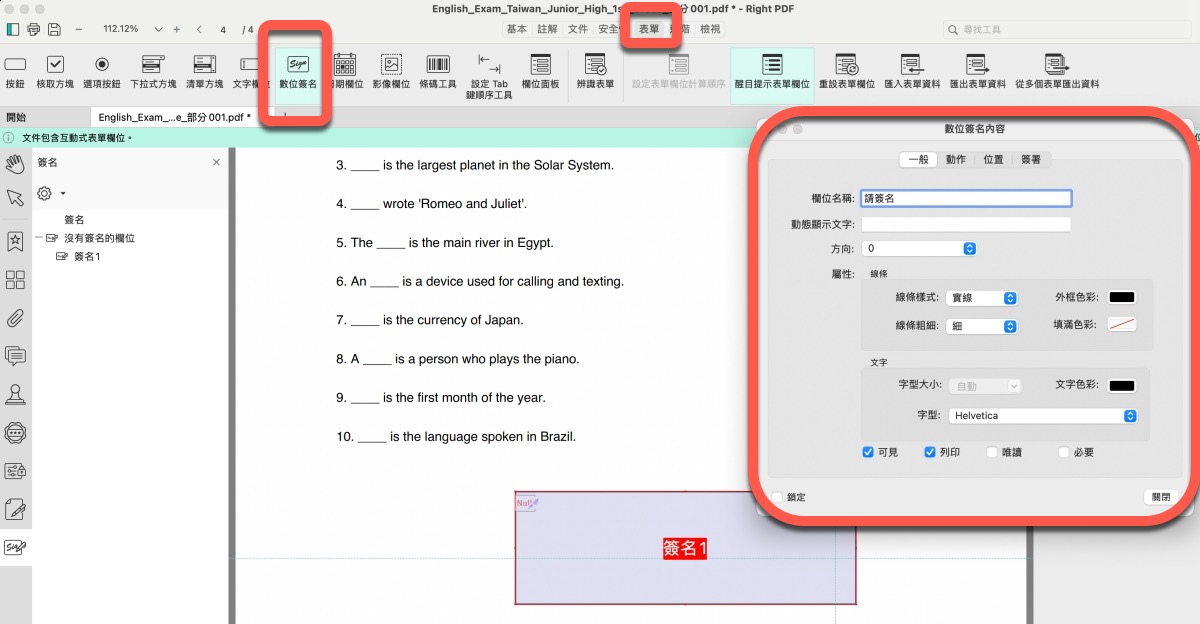This screenshot has width=1200, height=624.
Task: Click the print icon
Action: [34, 29]
